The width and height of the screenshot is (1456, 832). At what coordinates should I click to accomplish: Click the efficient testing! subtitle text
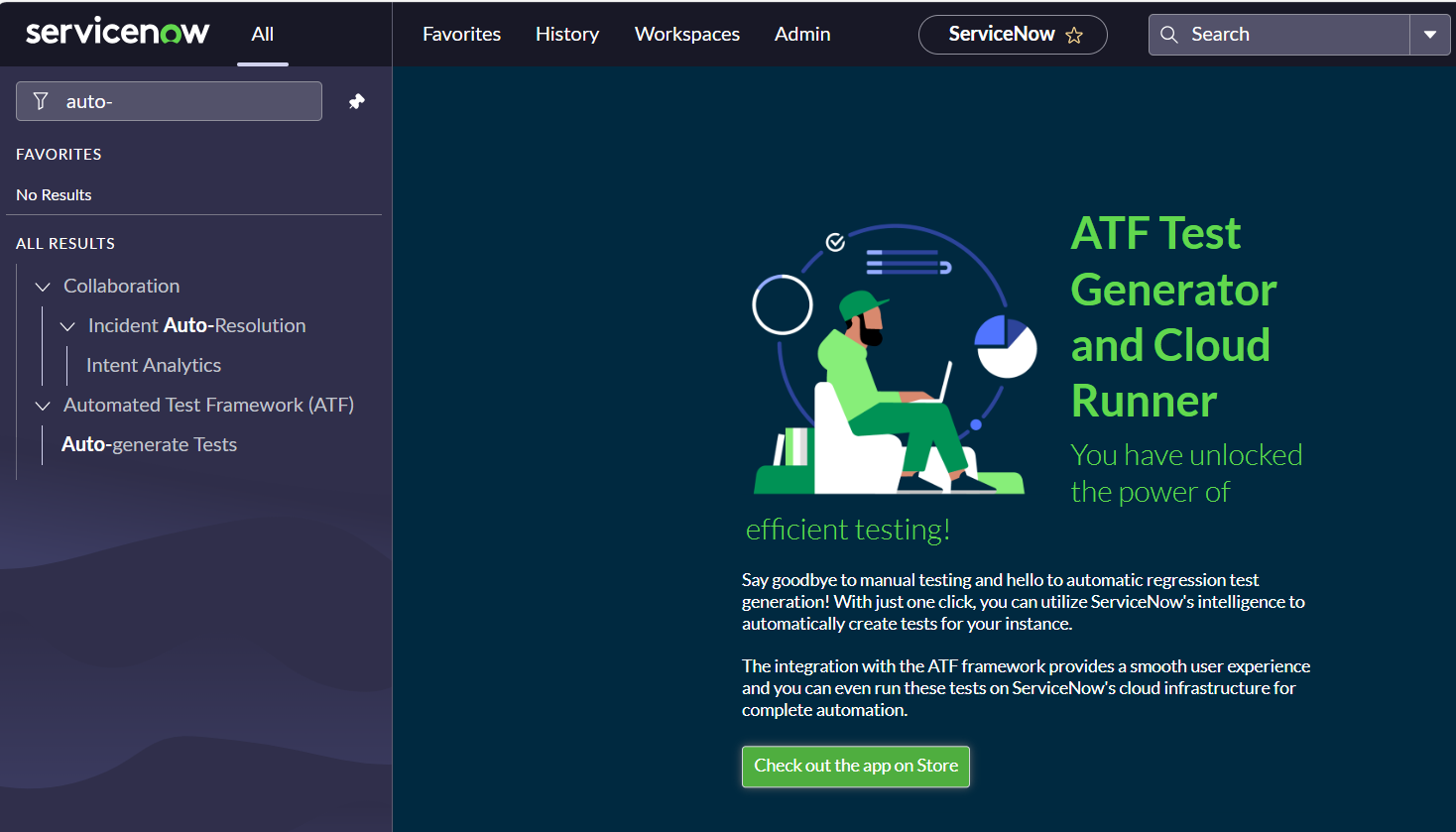coord(848,530)
